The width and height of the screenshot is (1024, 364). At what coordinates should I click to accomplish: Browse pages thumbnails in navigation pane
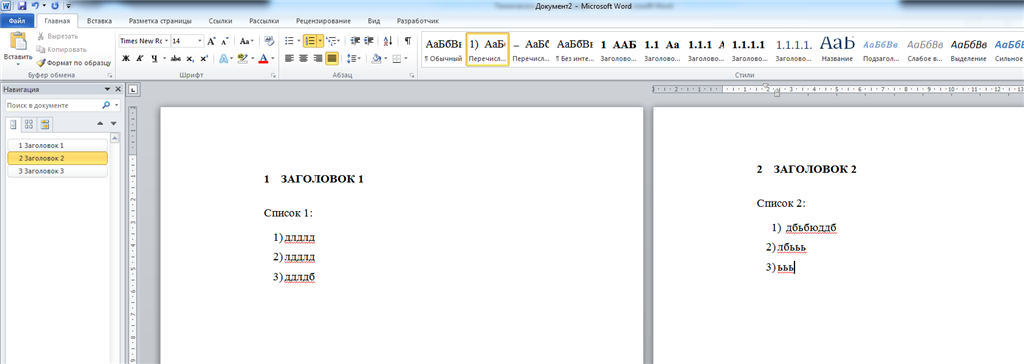29,124
